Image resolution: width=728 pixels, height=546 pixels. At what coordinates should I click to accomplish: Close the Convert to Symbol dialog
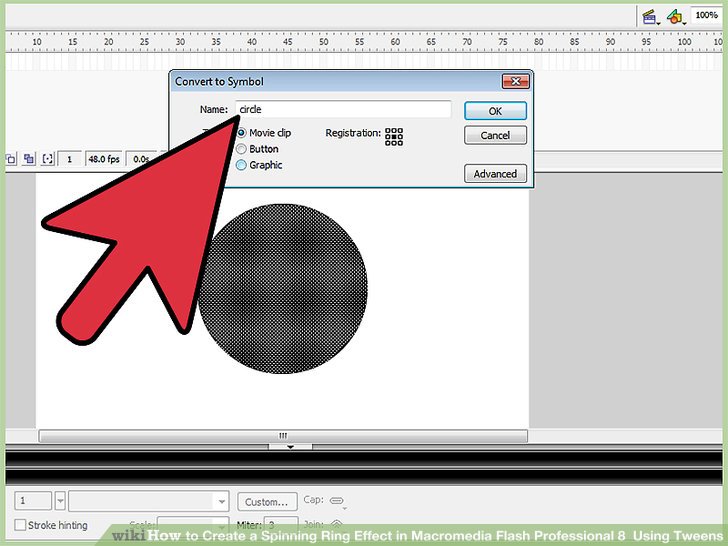(x=515, y=81)
